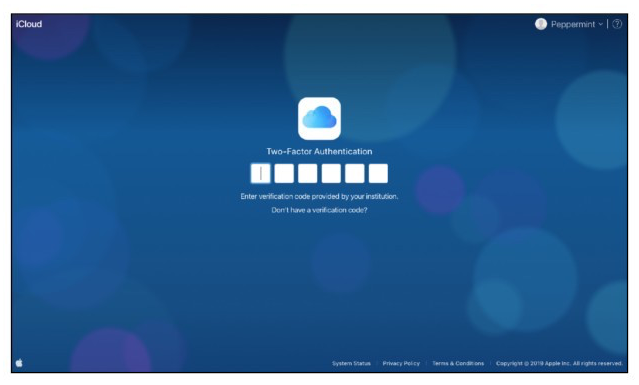Open the Terms & Conditions link
This screenshot has width=639, height=385.
458,363
